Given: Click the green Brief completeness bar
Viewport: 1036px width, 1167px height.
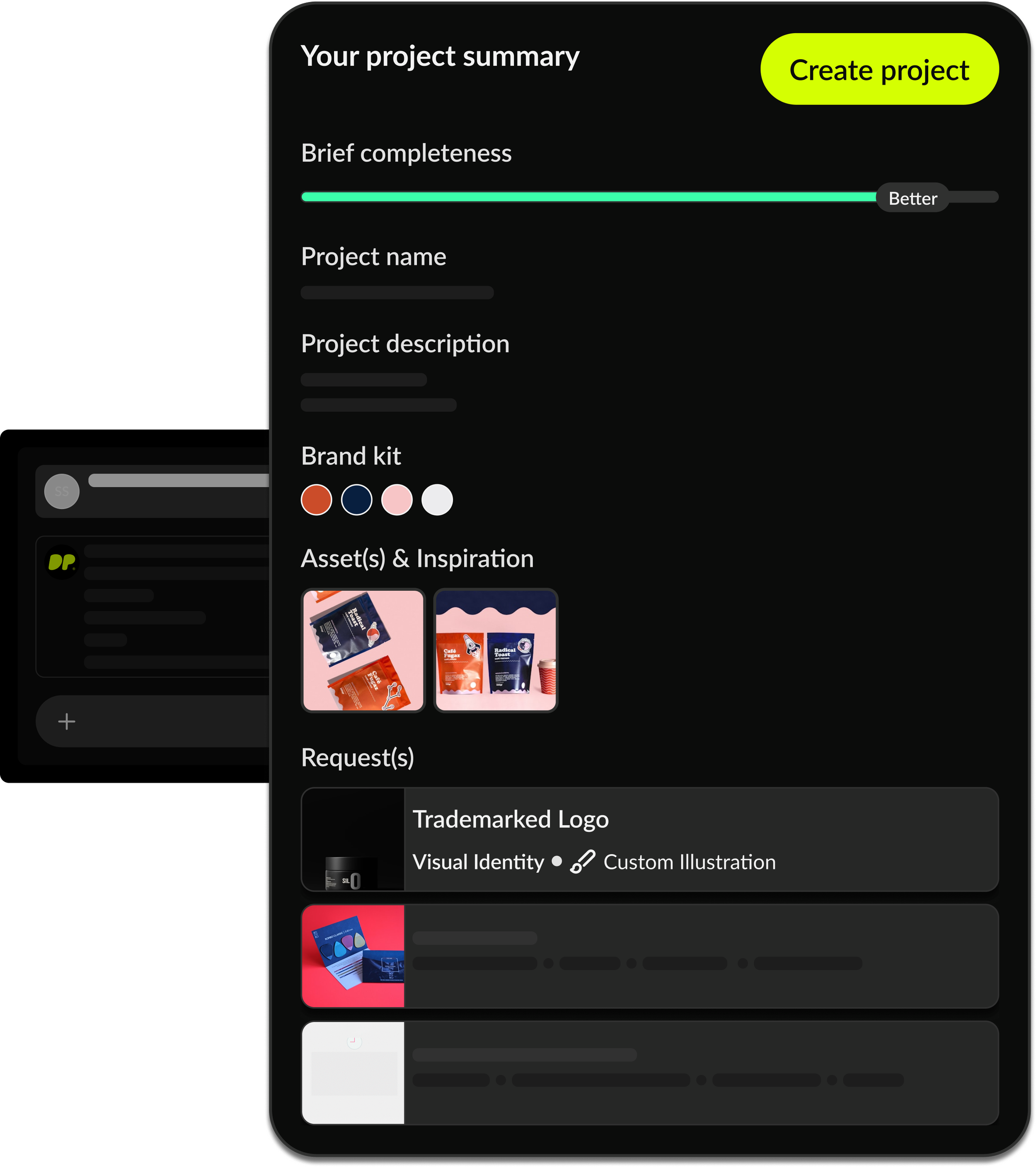Looking at the screenshot, I should [589, 197].
